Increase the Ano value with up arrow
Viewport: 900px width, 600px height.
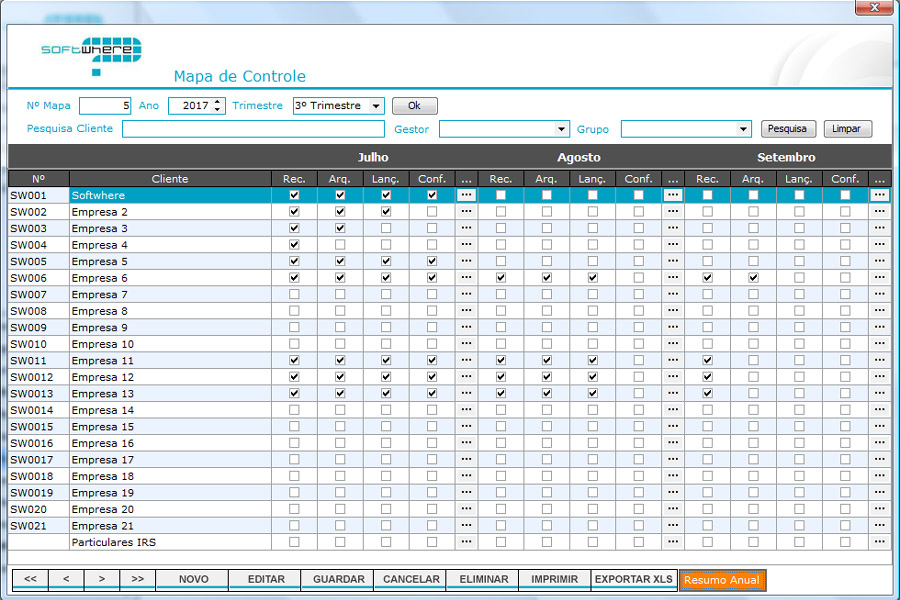pos(219,102)
